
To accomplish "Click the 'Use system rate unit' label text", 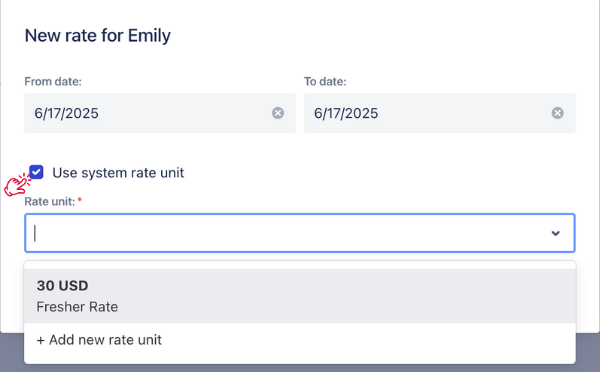I will 118,173.
